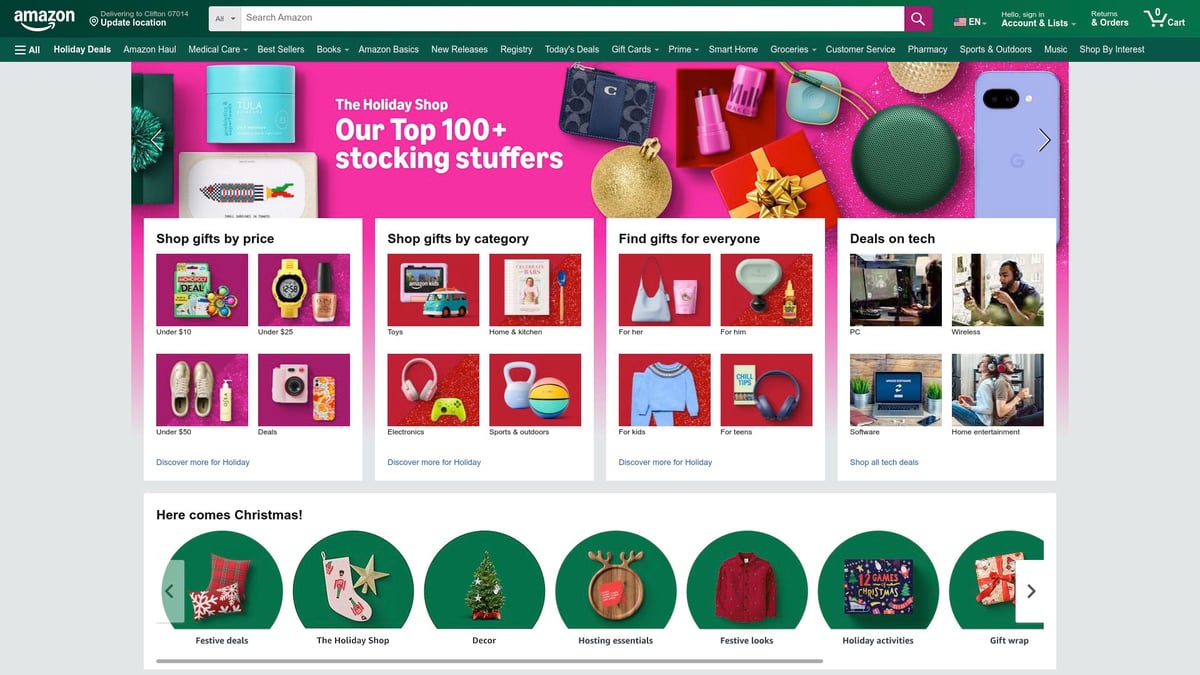Expand the Medical Care nav dropdown

(218, 49)
